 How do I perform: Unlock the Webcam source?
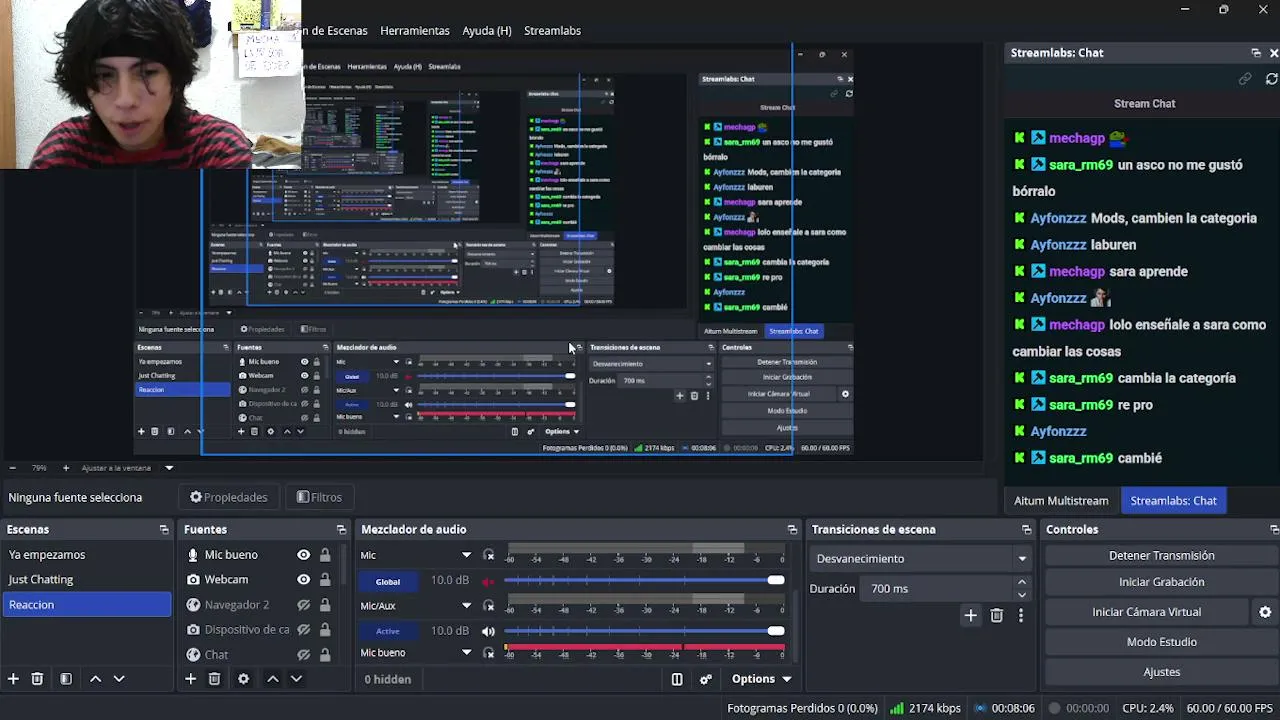325,580
